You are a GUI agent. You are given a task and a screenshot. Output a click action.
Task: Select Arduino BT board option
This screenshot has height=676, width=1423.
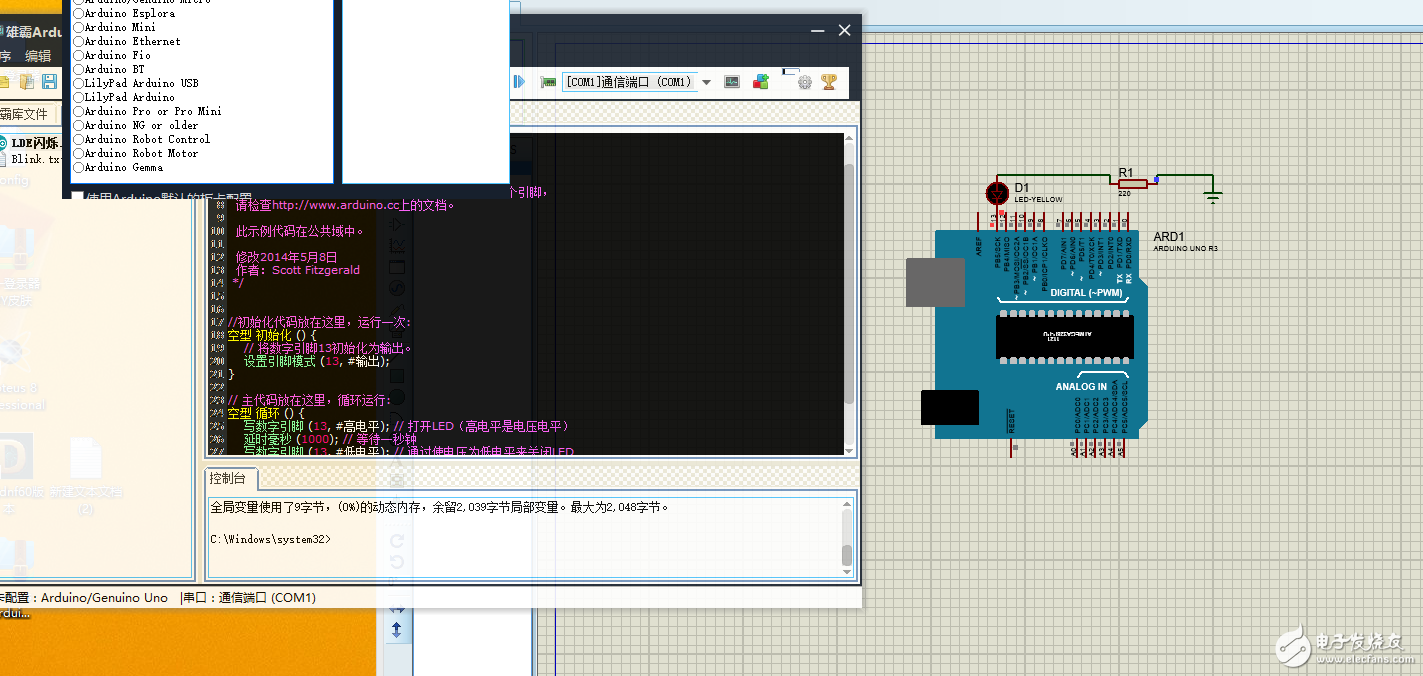coord(108,70)
